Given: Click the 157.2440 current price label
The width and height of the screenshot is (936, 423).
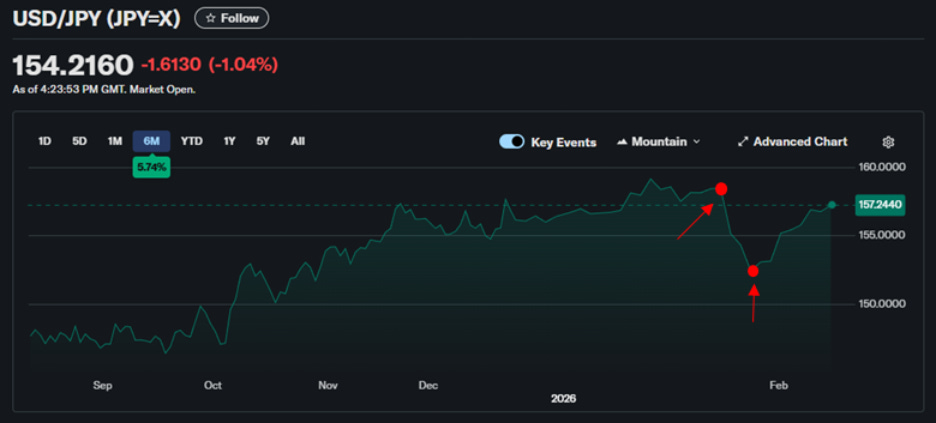Looking at the screenshot, I should point(879,205).
